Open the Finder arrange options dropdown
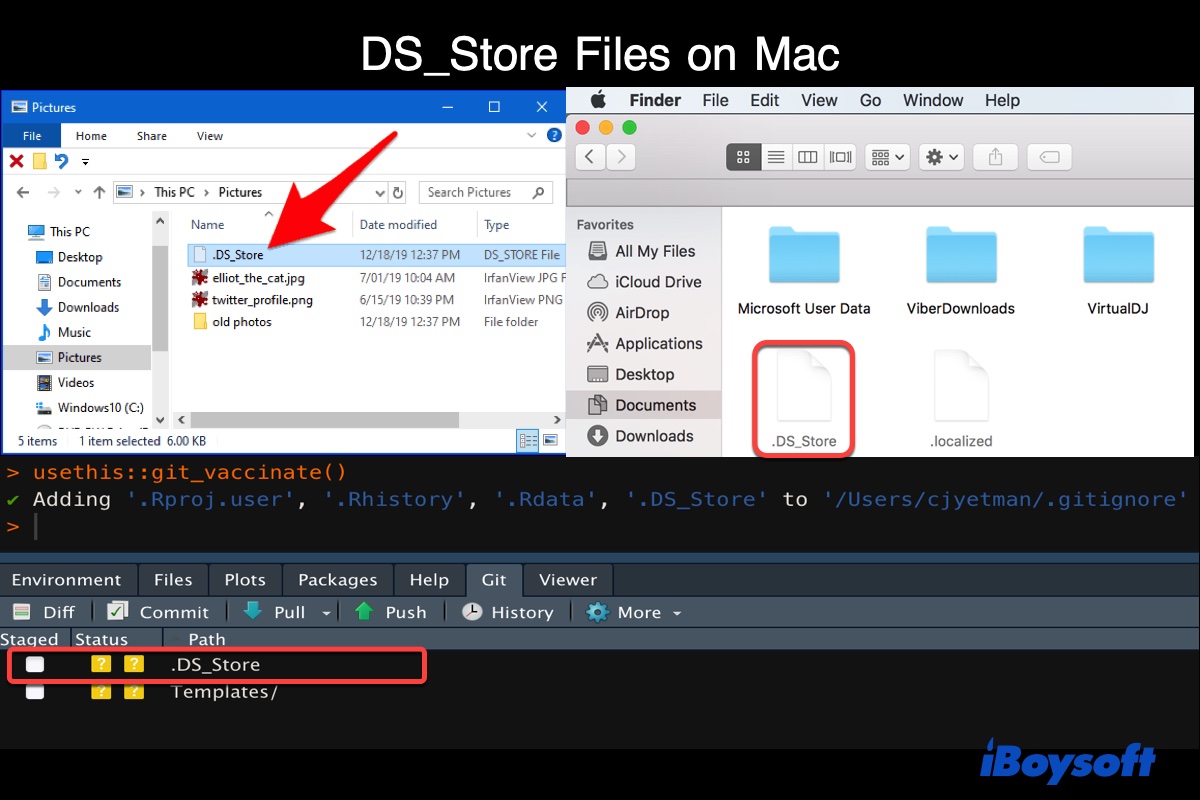 tap(886, 157)
